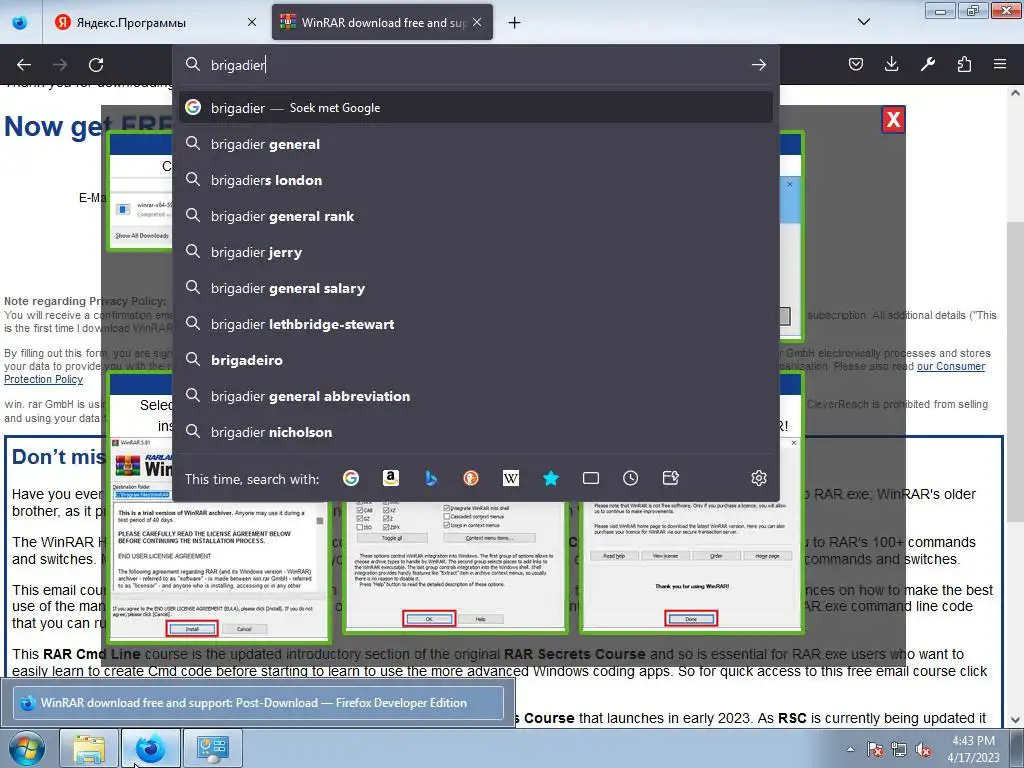1024x768 pixels.
Task: Search in Actions via the last one-off icon
Action: (671, 478)
